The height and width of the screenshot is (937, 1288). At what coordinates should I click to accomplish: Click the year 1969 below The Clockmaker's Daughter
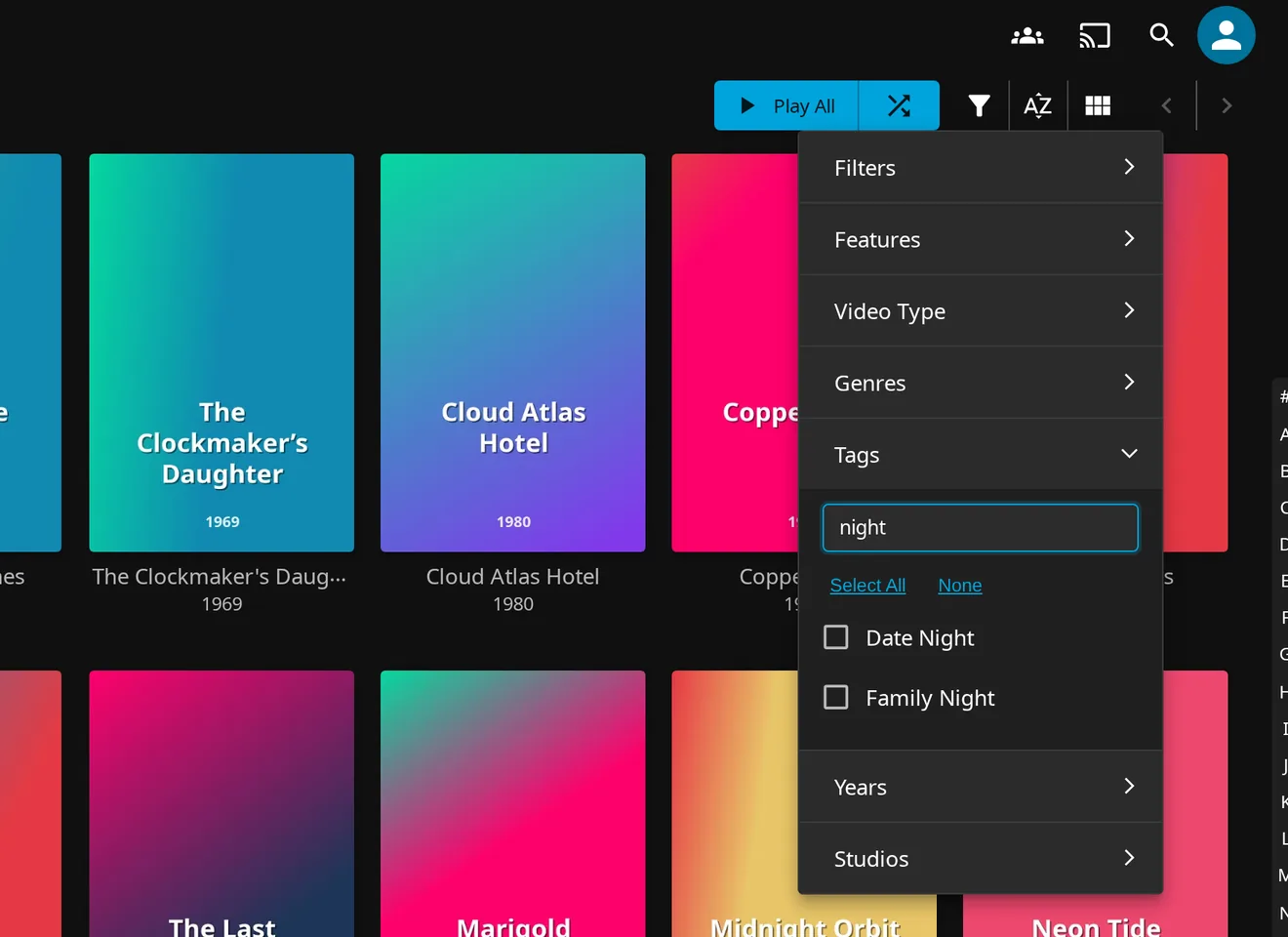221,604
